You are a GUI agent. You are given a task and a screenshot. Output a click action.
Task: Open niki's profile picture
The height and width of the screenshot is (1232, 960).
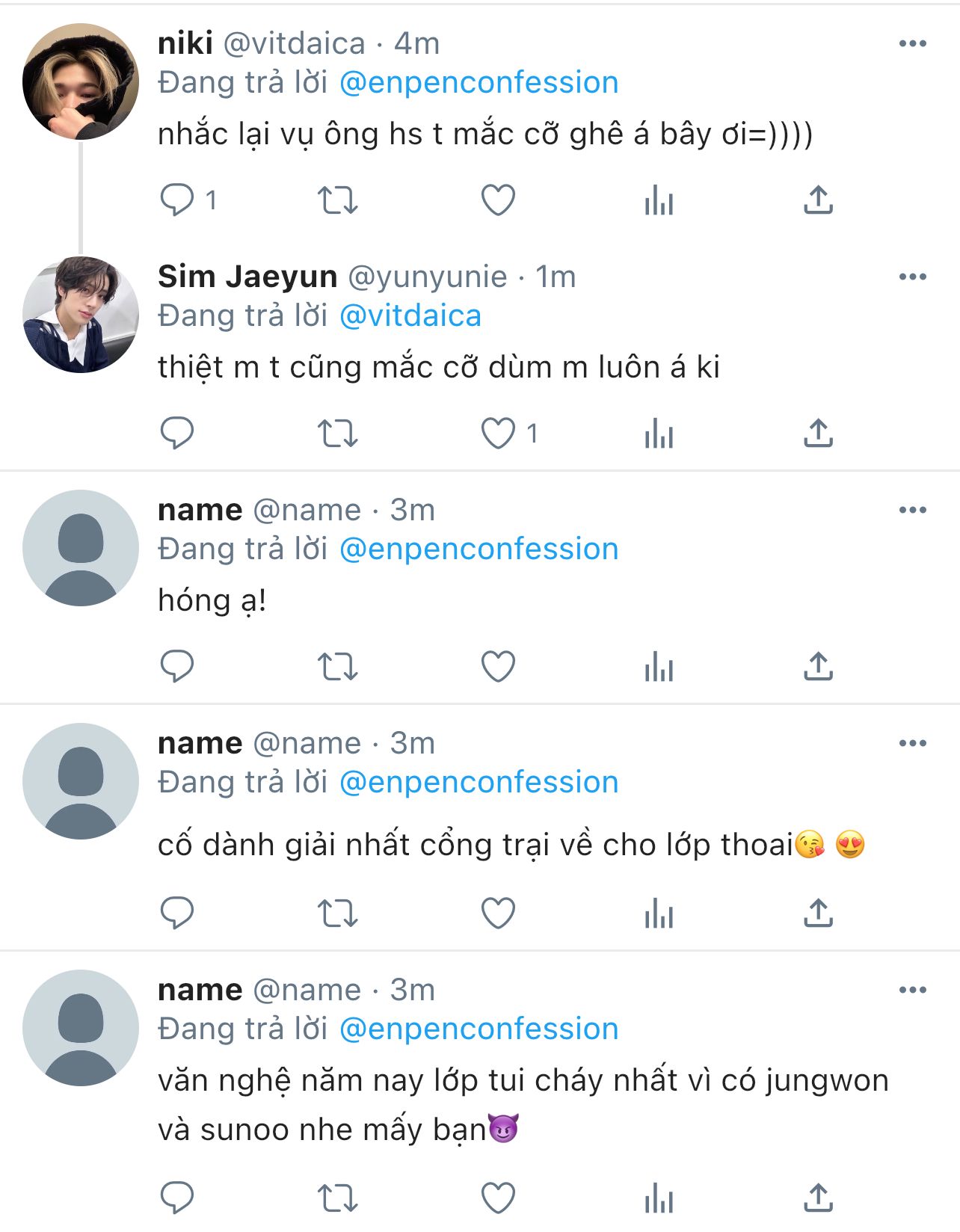(x=81, y=81)
